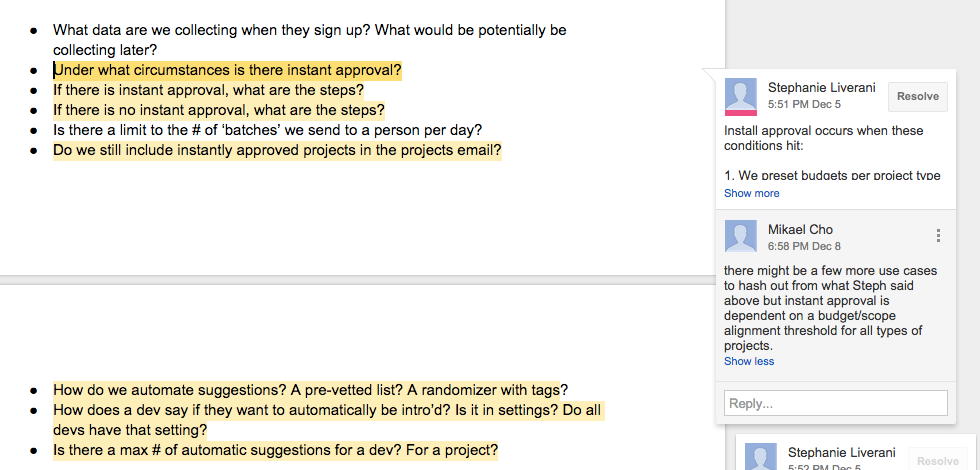Resolve the lower Stephanie Liverani comment

coord(938,461)
